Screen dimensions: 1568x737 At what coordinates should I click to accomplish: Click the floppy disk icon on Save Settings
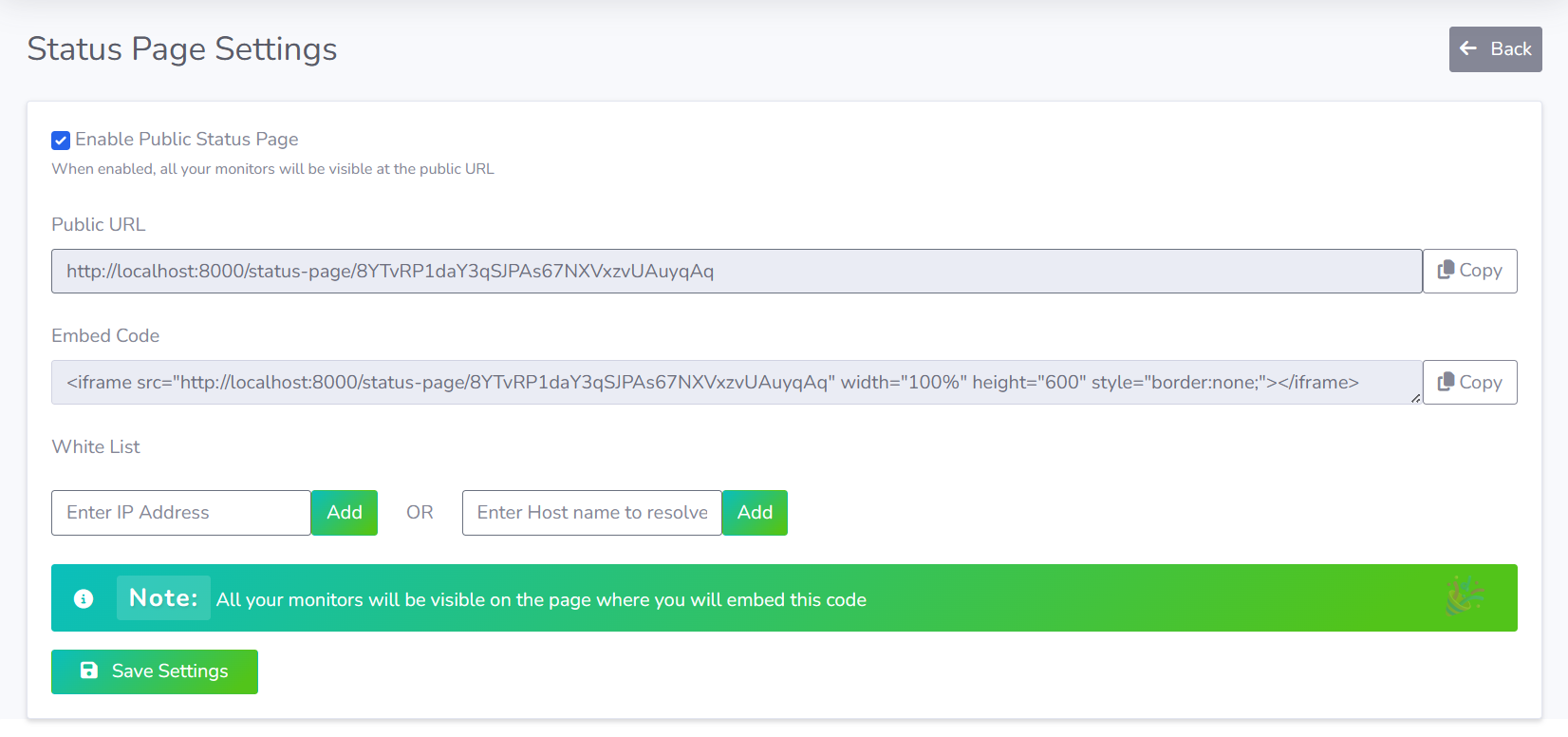pyautogui.click(x=89, y=671)
